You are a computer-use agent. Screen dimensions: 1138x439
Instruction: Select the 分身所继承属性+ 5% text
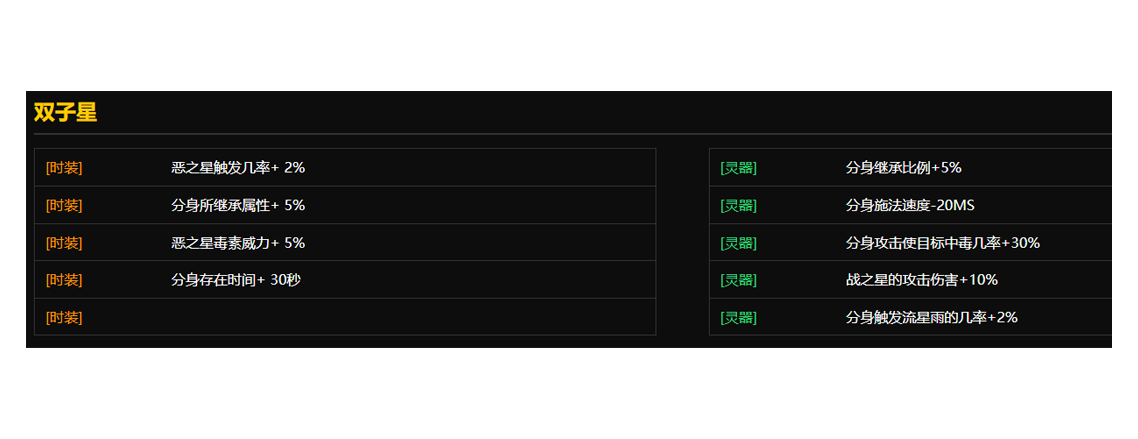pos(238,206)
